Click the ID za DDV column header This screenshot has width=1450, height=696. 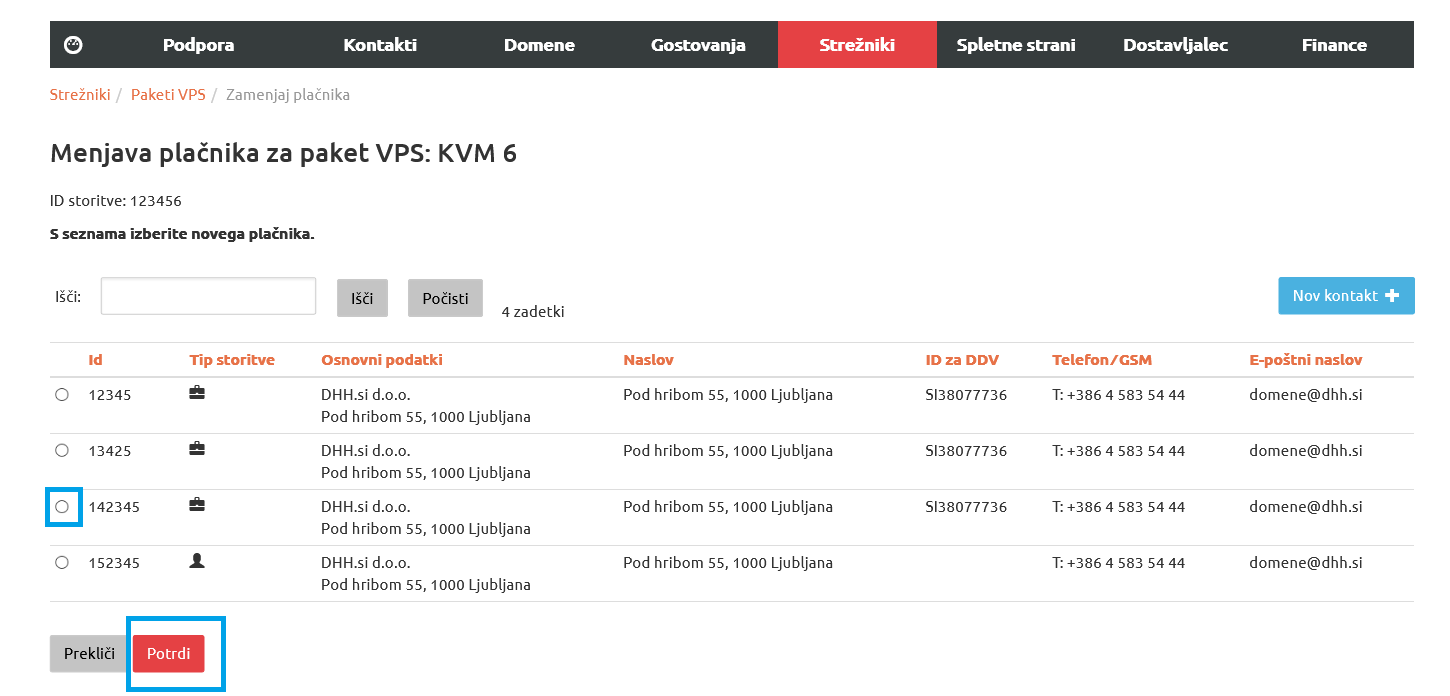pyautogui.click(x=962, y=360)
